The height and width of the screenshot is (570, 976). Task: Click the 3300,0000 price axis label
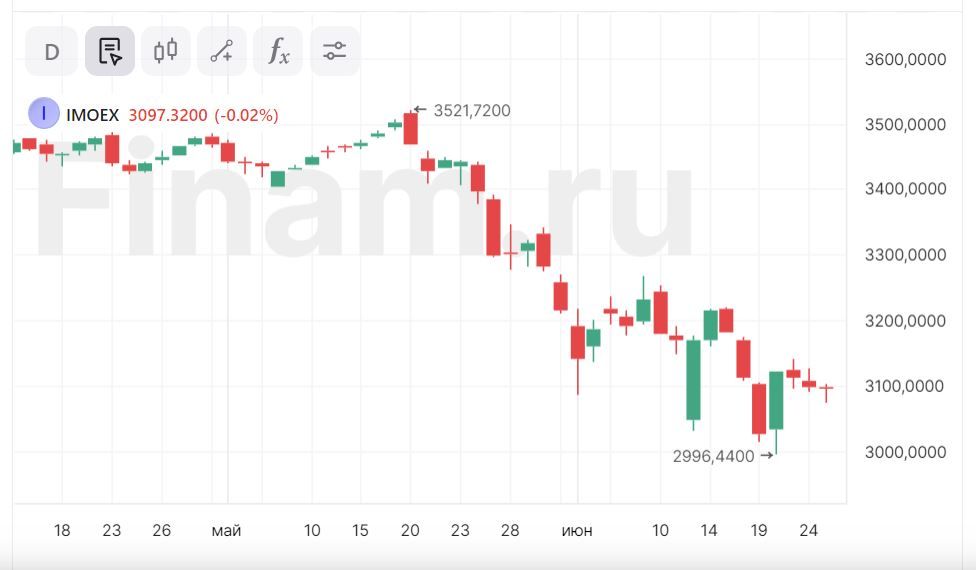click(905, 255)
